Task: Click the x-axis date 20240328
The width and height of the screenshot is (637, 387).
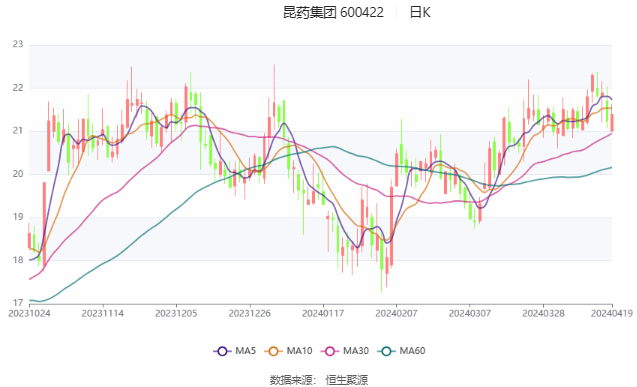Action: [x=543, y=314]
